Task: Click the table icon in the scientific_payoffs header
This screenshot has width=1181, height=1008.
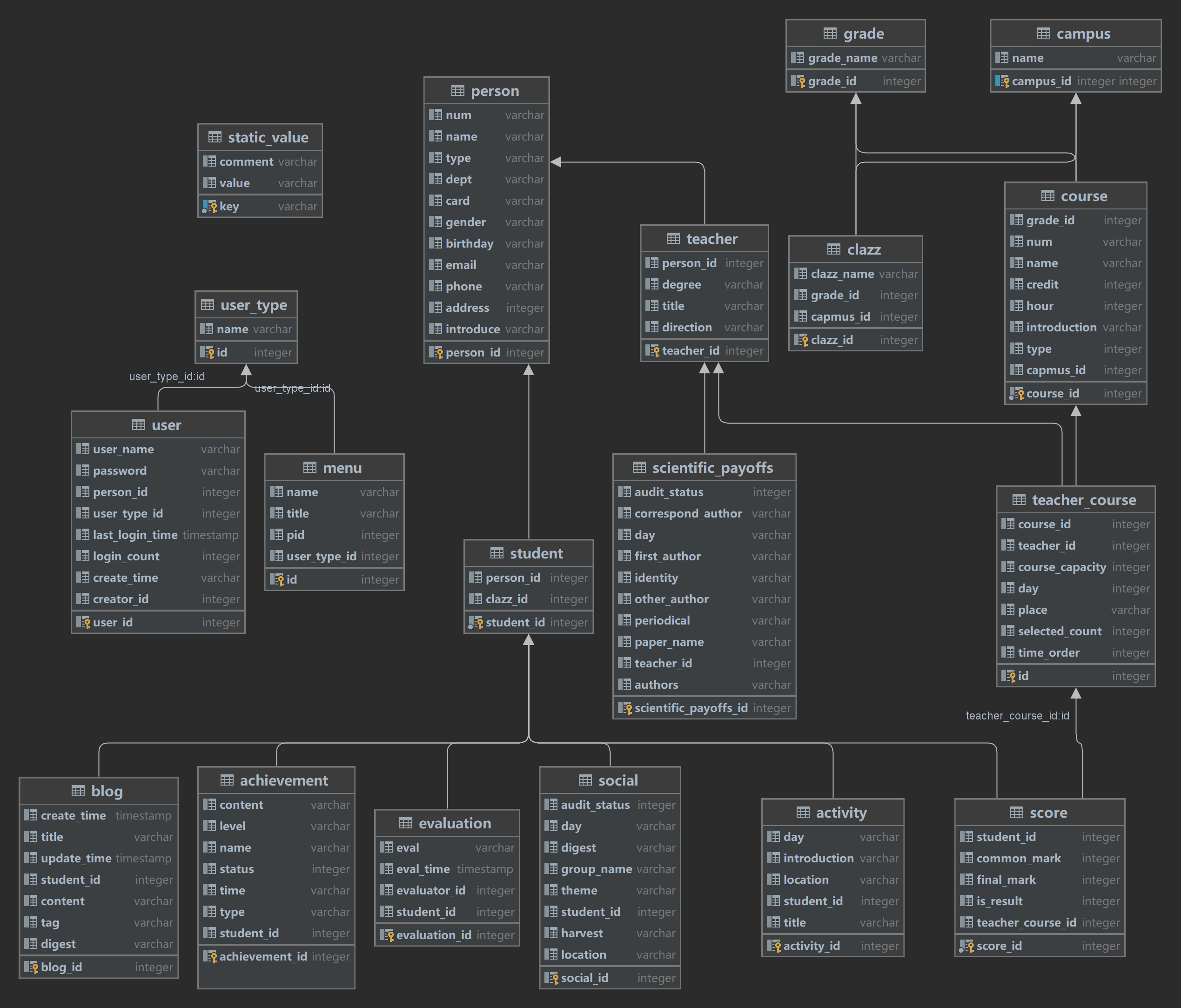Action: 639,468
